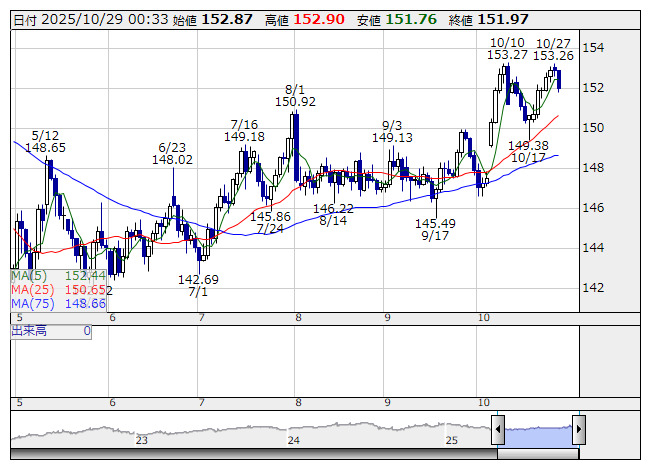Image resolution: width=653 pixels, height=470 pixels.
Task: Click the 10/17 149.38 low label
Action: click(528, 152)
